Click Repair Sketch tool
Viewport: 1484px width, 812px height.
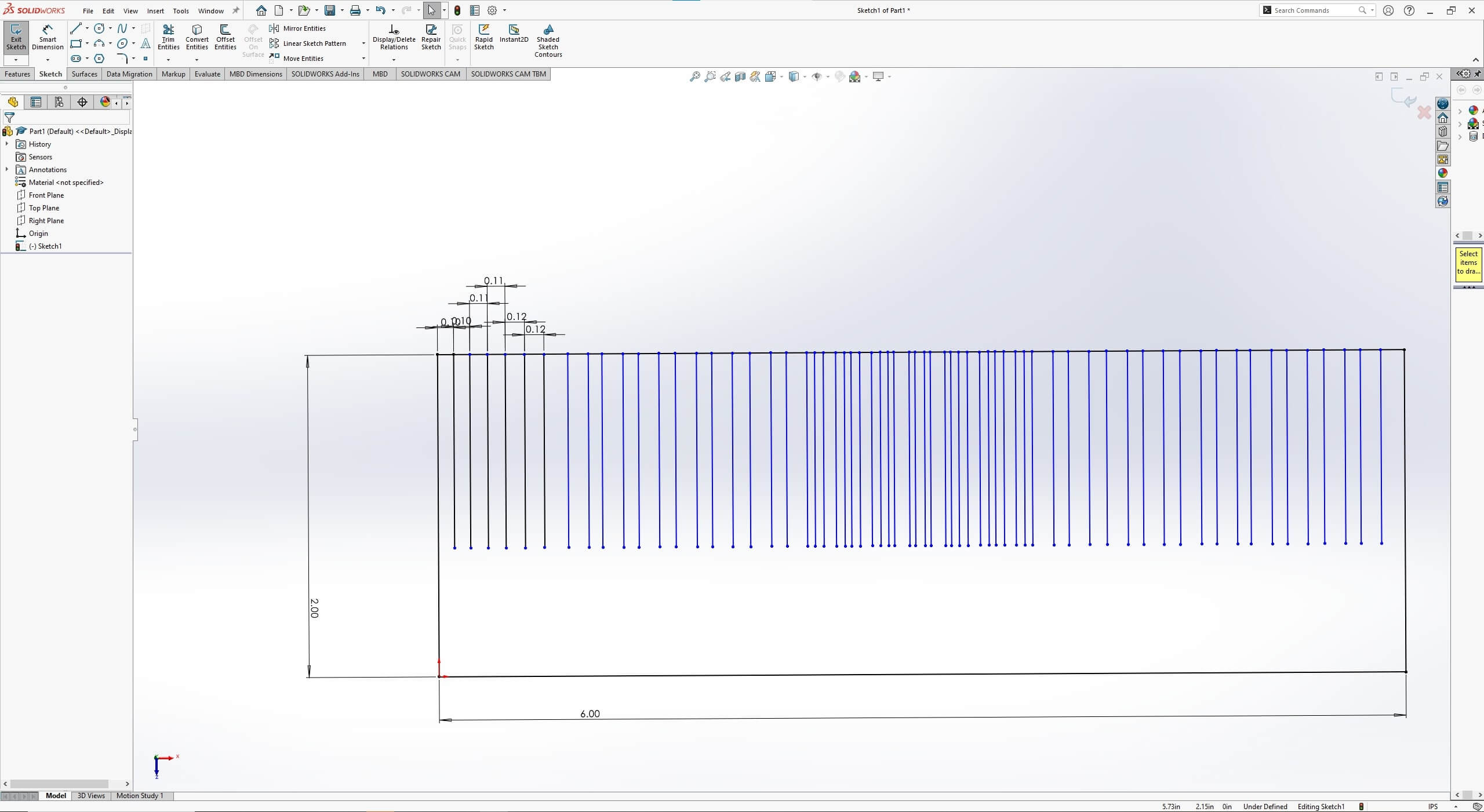tap(431, 38)
